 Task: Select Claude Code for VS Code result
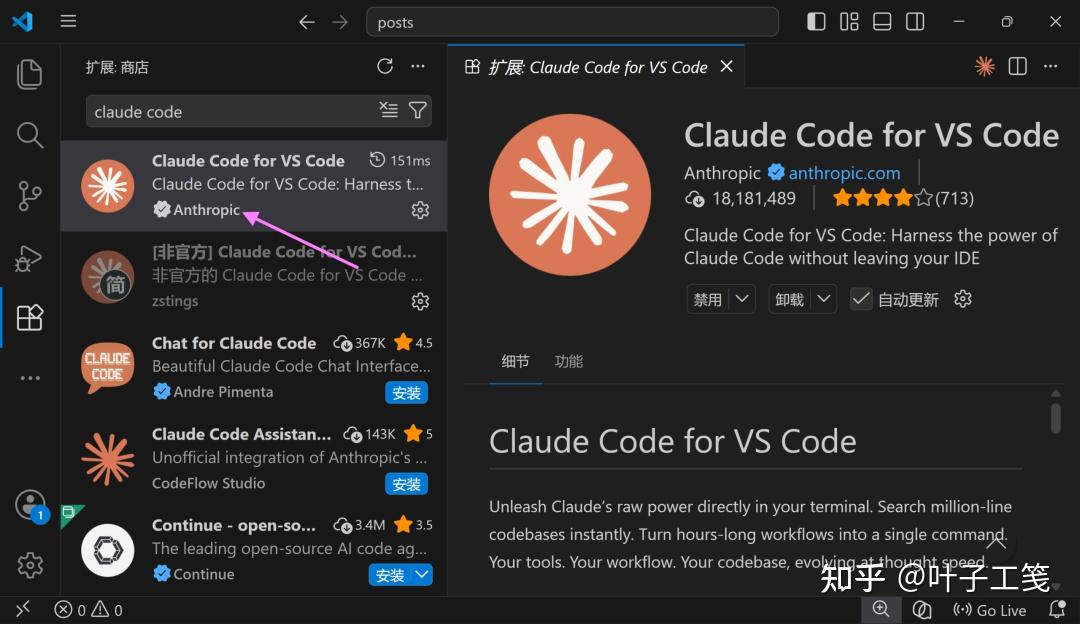[x=253, y=185]
